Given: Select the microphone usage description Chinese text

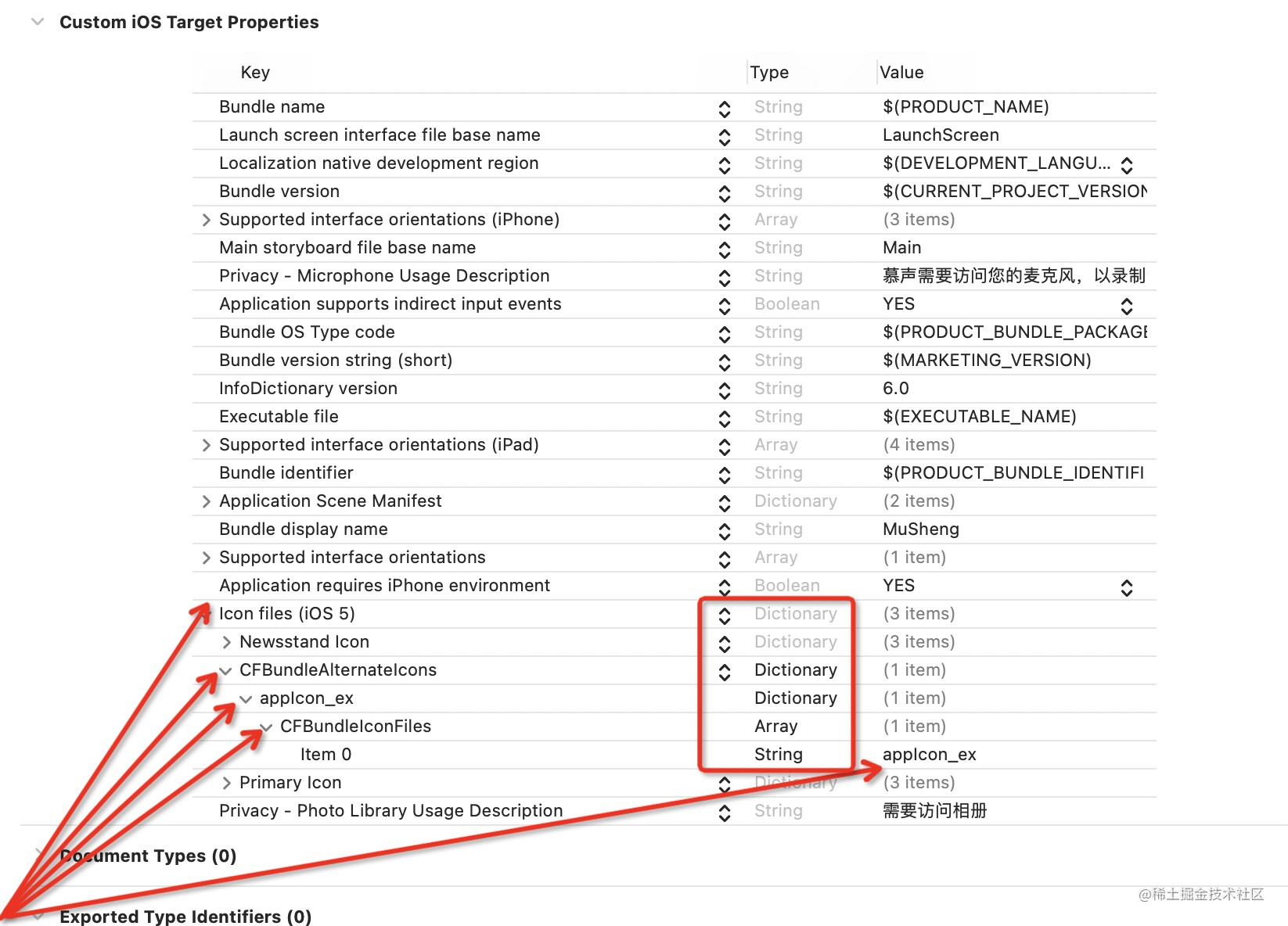Looking at the screenshot, I should tap(1014, 276).
